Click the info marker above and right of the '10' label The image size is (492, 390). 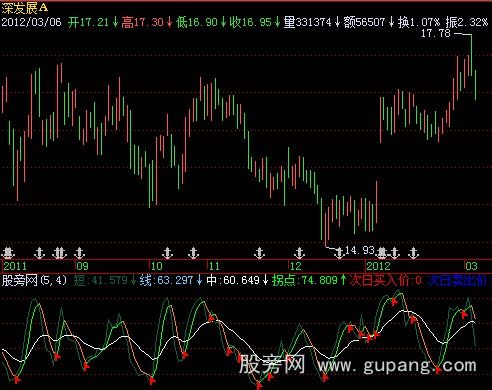(167, 253)
